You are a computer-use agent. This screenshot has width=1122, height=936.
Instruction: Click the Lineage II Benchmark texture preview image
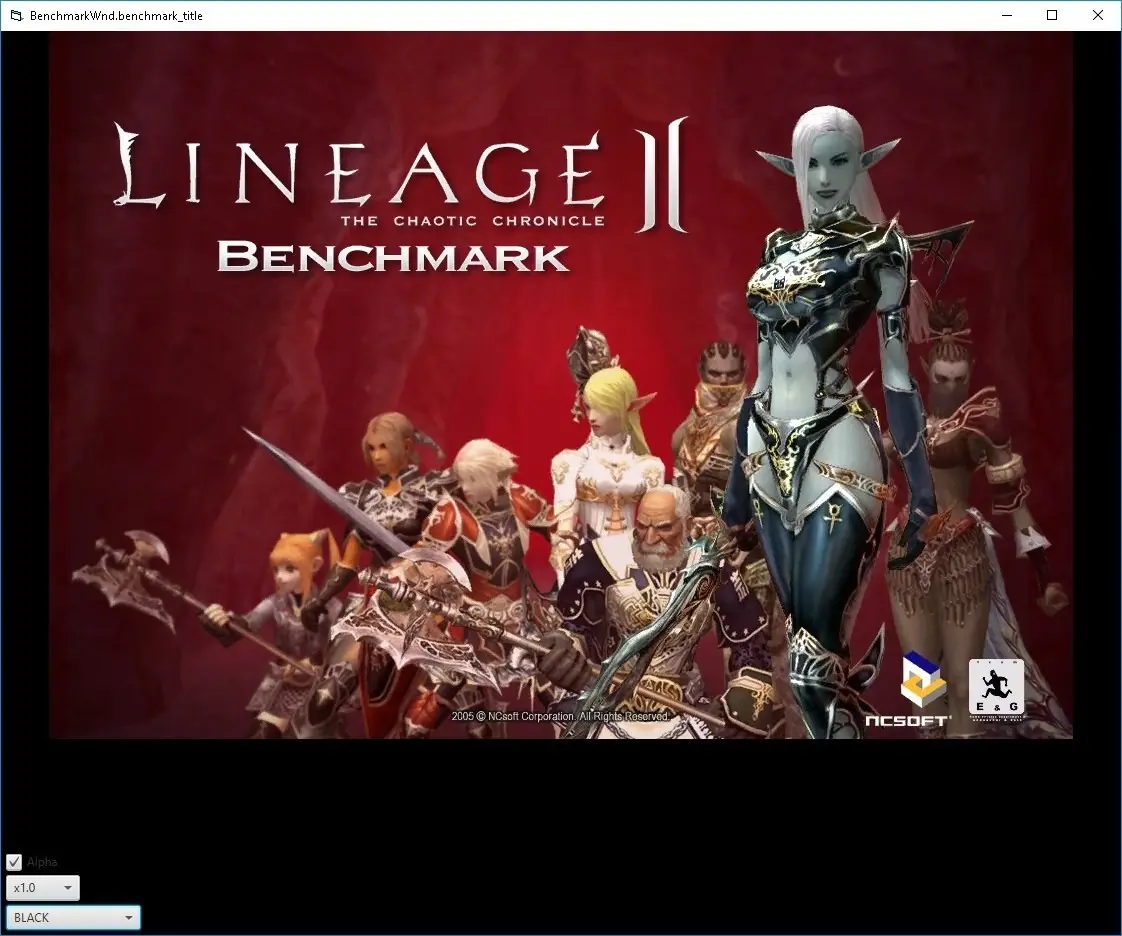(x=561, y=385)
